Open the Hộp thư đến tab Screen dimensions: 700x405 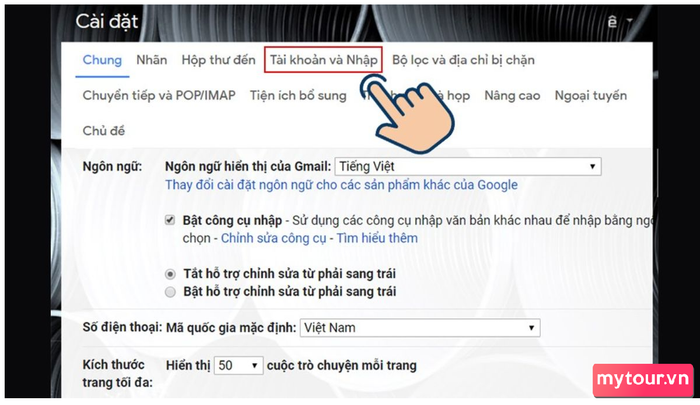(x=218, y=60)
